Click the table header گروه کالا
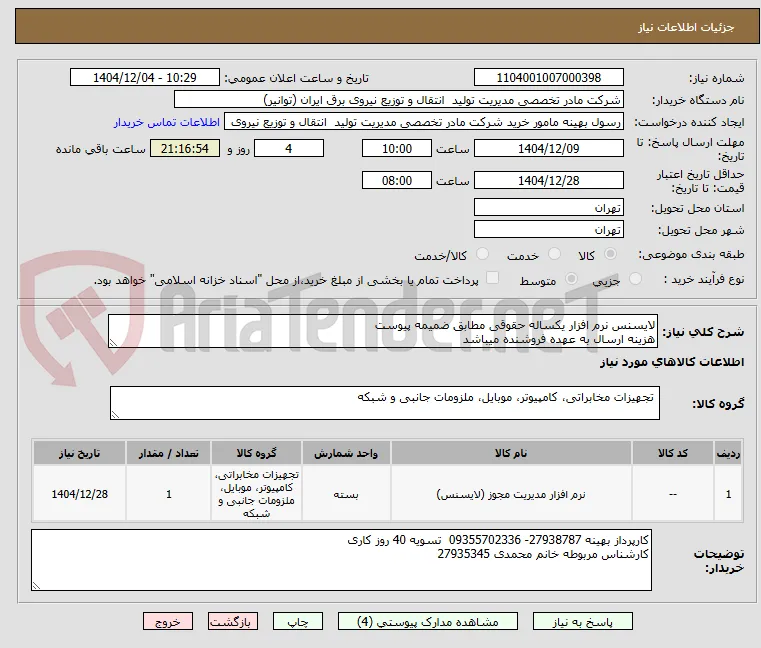The height and width of the screenshot is (648, 761). [256, 453]
